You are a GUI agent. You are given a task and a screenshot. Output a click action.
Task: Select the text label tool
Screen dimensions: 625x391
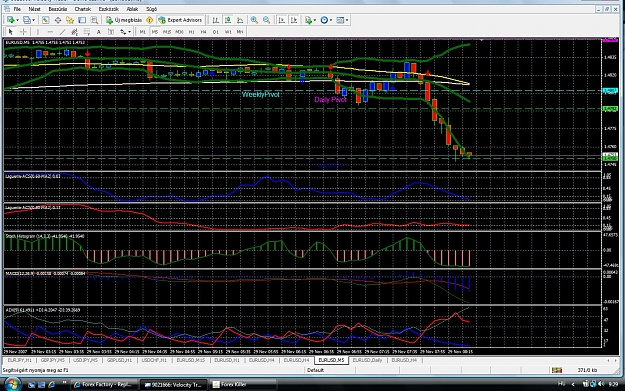pos(111,31)
